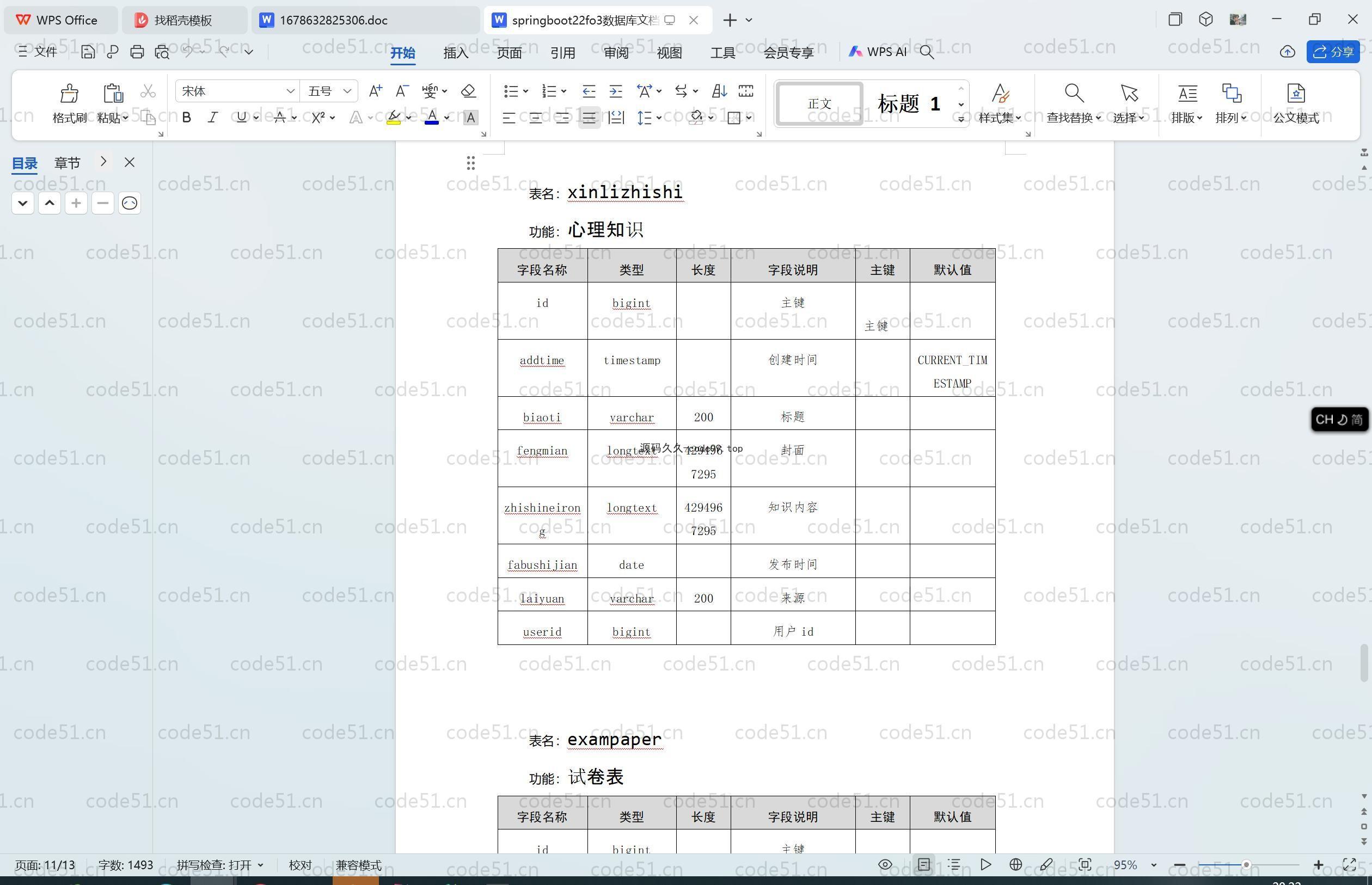Toggle justify alignment
This screenshot has height=885, width=1372.
tap(589, 118)
